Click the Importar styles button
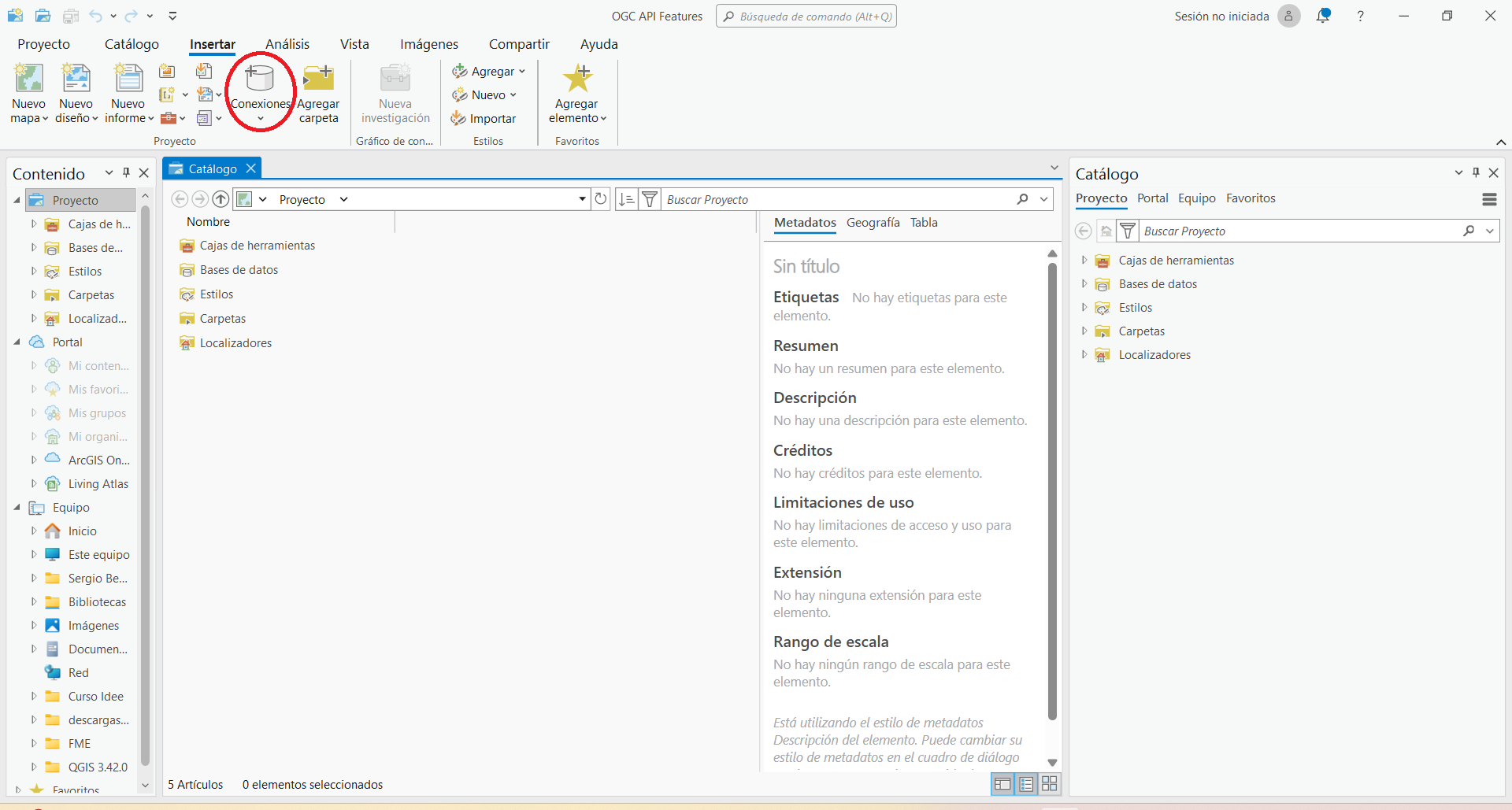 (x=484, y=119)
